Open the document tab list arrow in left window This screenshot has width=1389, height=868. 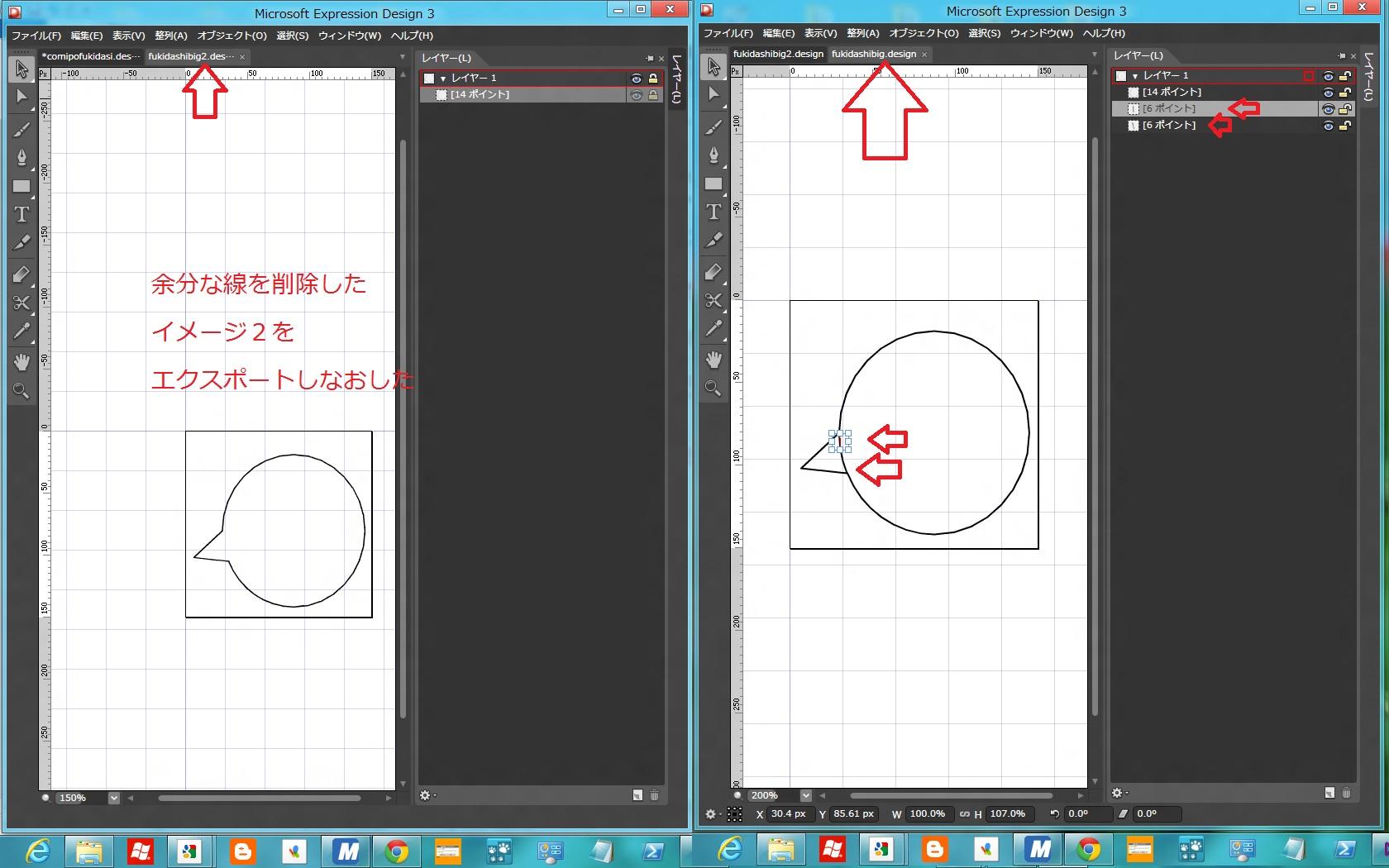pyautogui.click(x=403, y=57)
